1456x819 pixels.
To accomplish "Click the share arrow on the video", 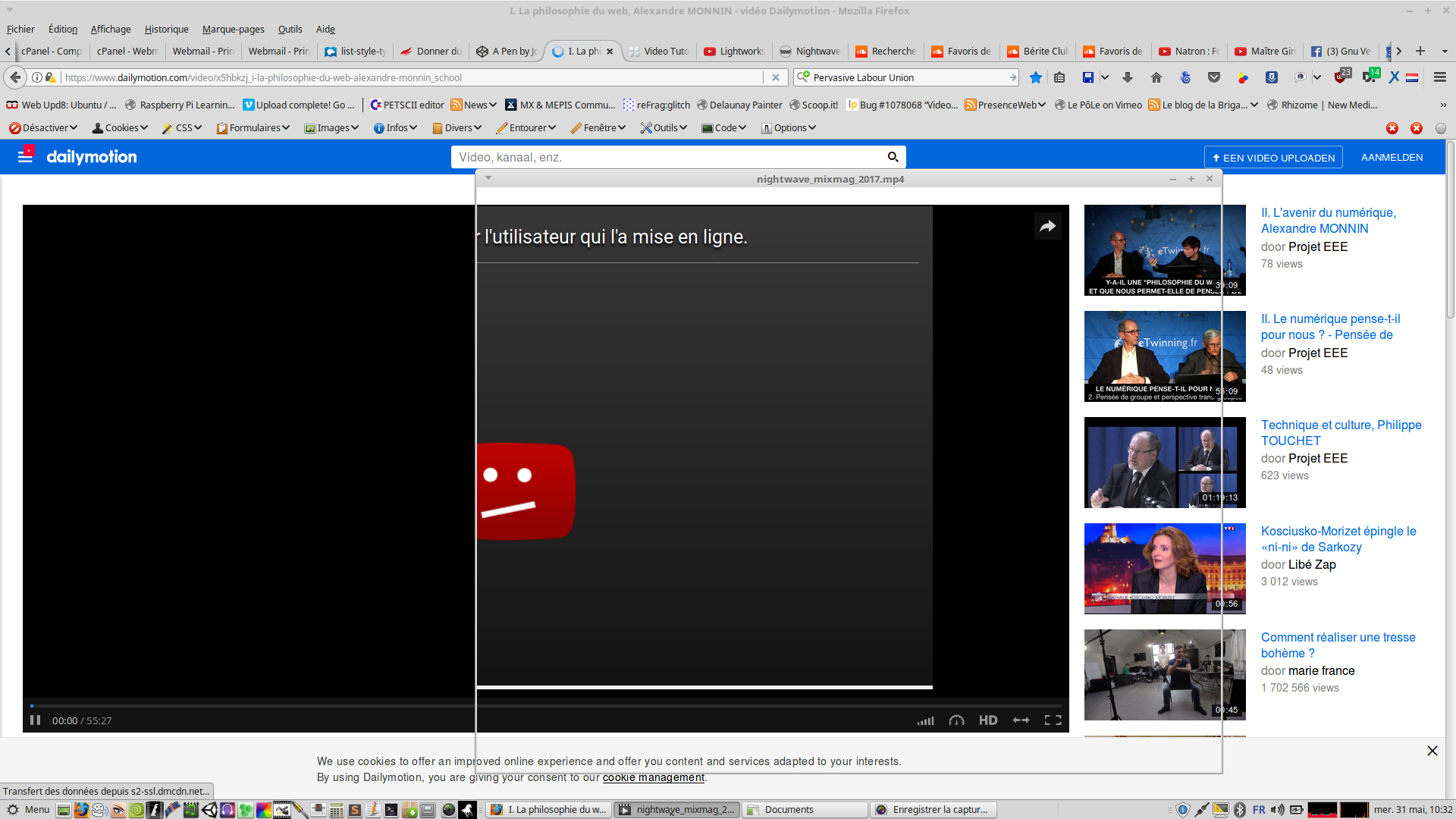I will (1047, 226).
